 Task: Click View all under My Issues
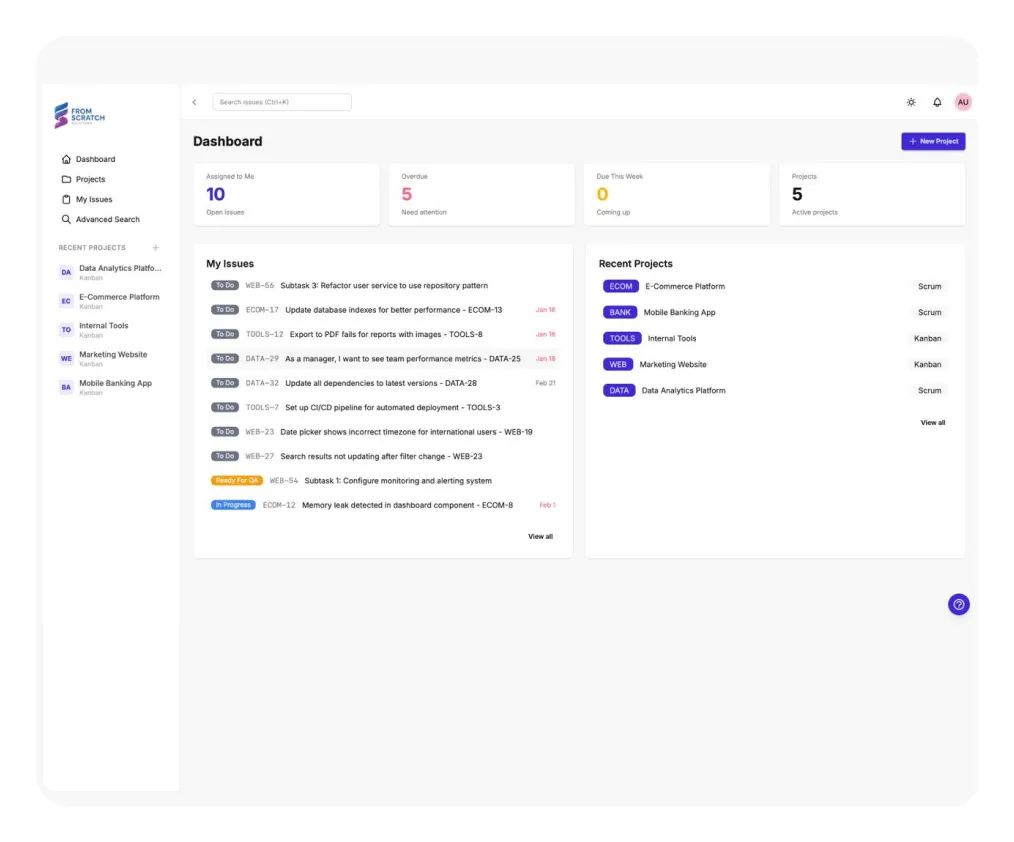[540, 537]
